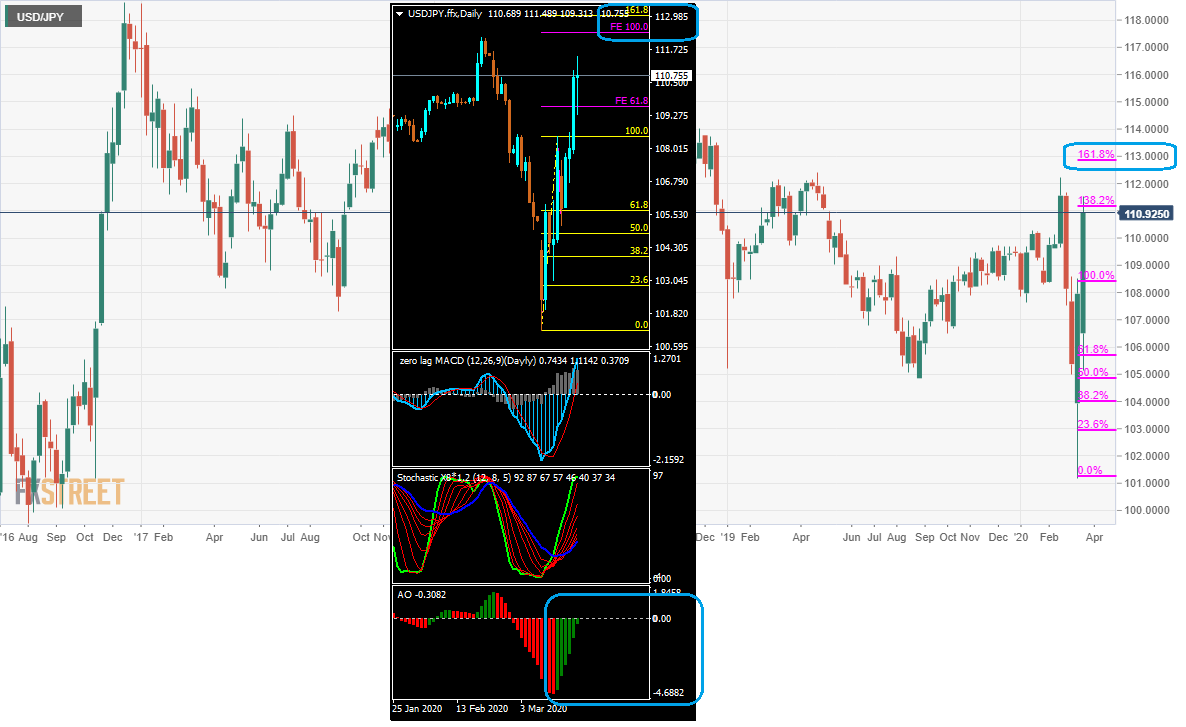Click the 118.0000 price axis label
Viewport: 1186px width, 727px height.
click(1146, 20)
